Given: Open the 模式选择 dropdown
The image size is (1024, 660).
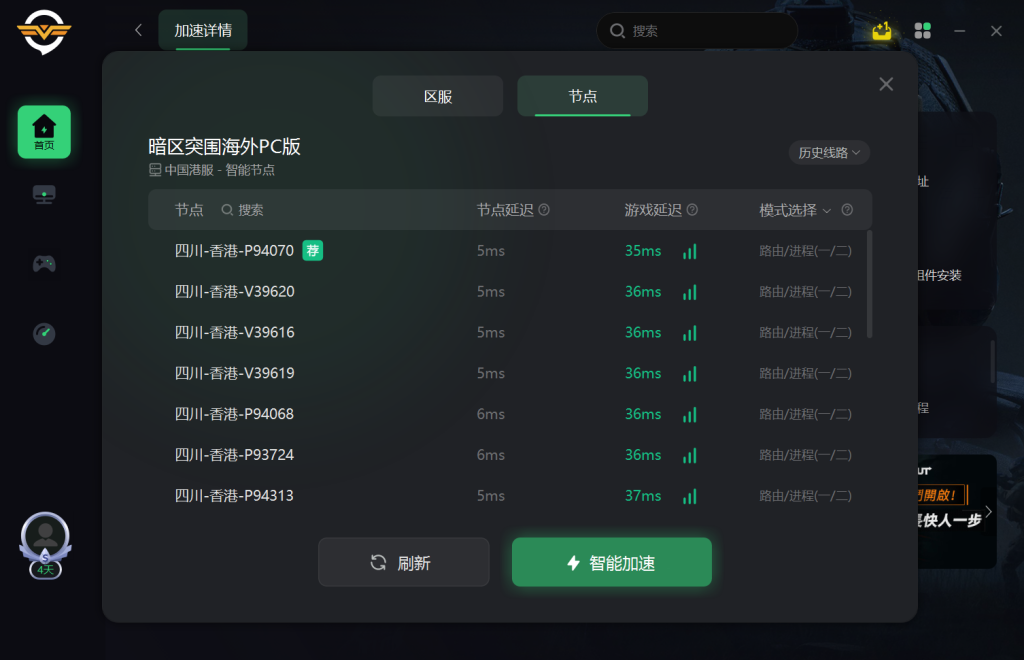Looking at the screenshot, I should tap(795, 210).
